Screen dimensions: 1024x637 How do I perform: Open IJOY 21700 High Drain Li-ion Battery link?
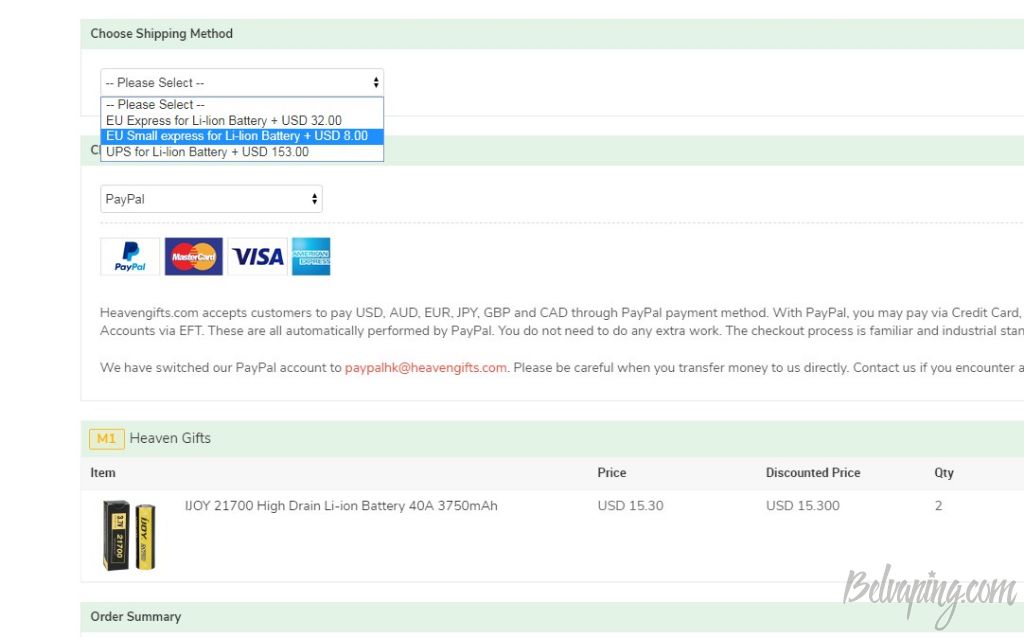pos(341,506)
